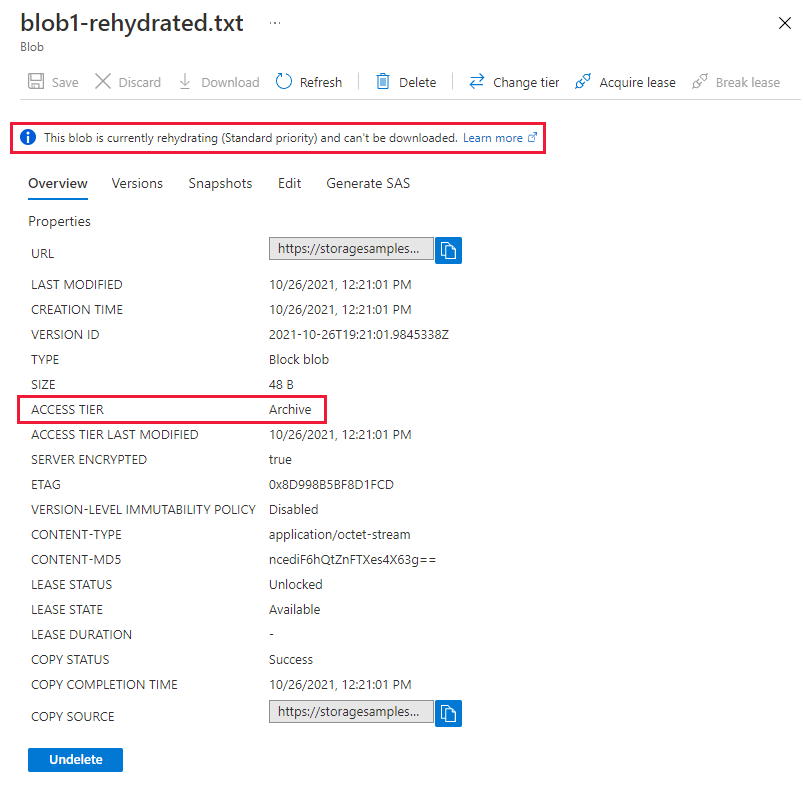803x800 pixels.
Task: Delete blob1-rehydrated.txt
Action: click(404, 81)
